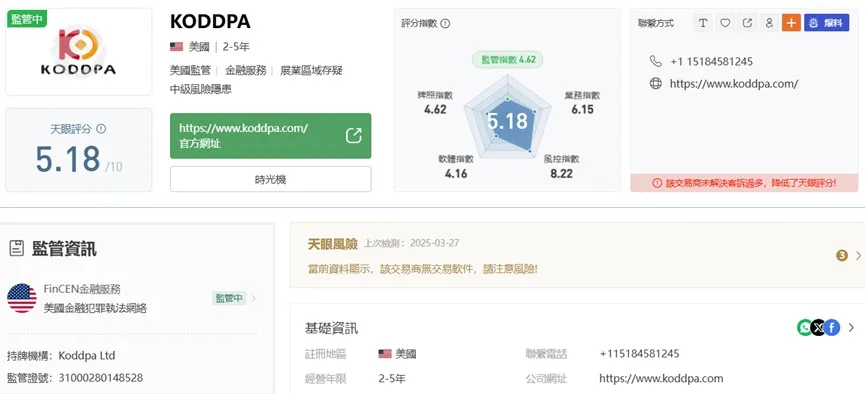Click the info icon beside 評分指數
Screen dimensions: 865x394
446,24
